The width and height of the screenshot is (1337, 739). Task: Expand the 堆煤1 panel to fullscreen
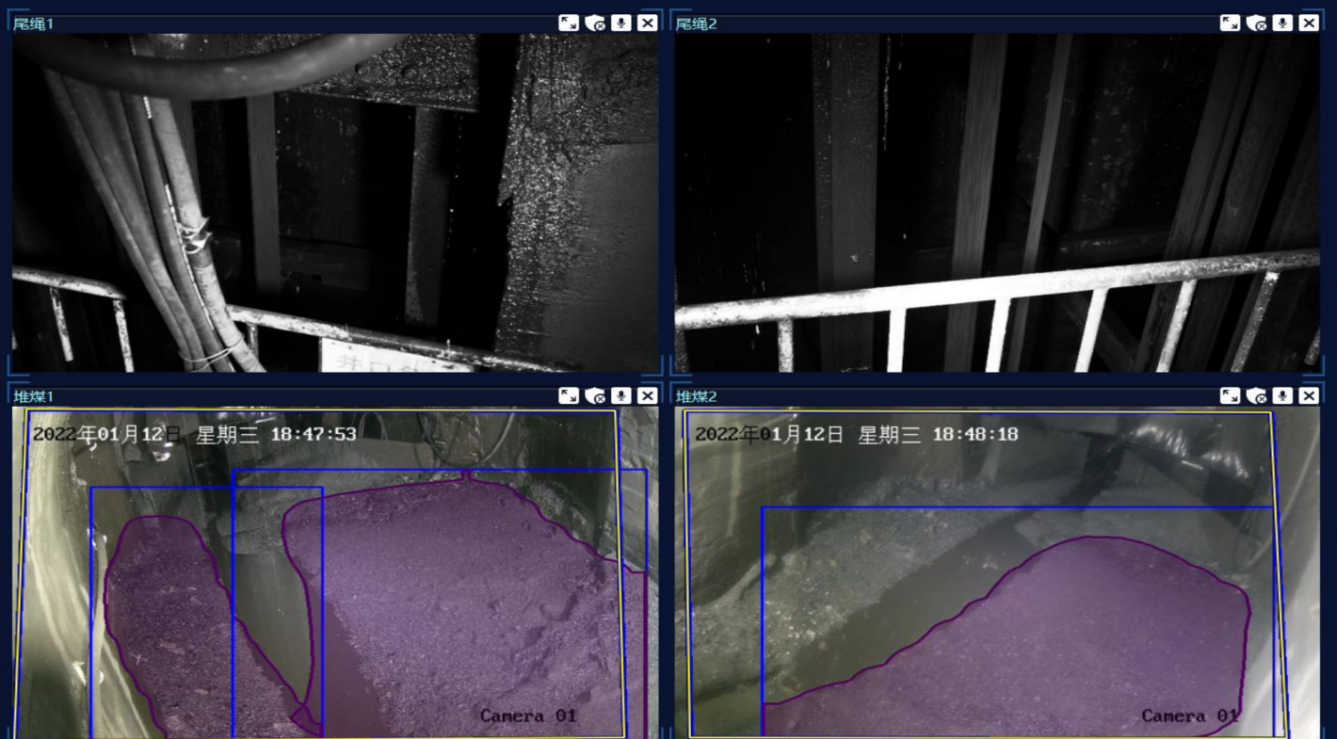click(568, 396)
